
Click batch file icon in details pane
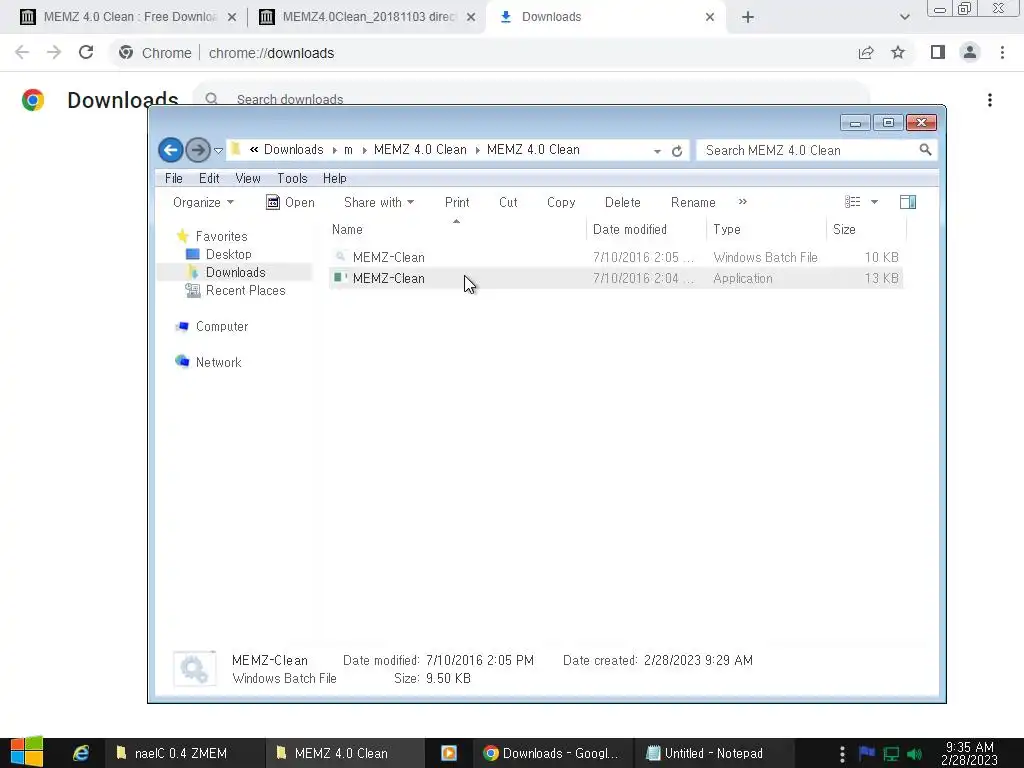pos(194,669)
